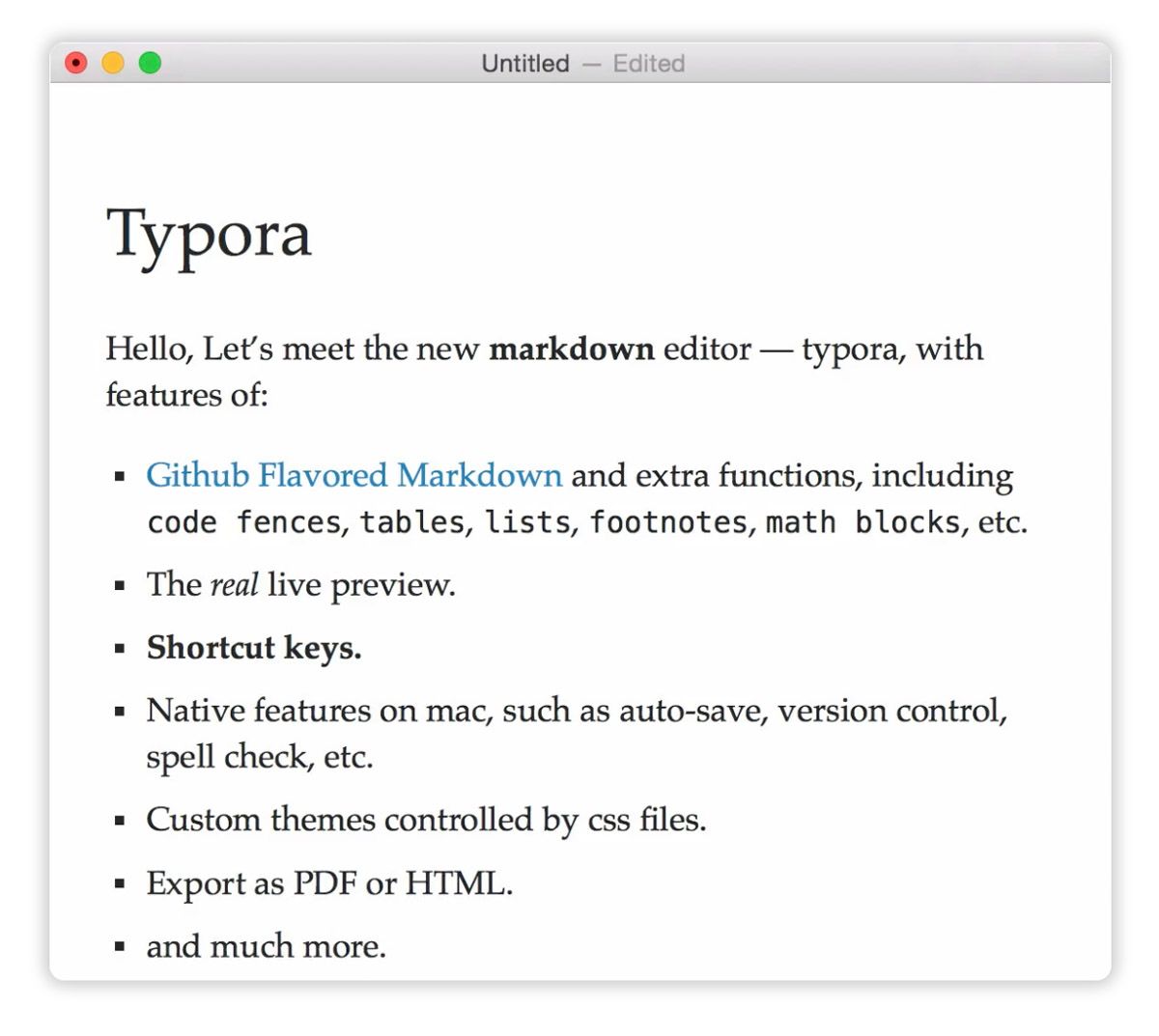Click the 'features of:' paragraph line

pos(186,395)
